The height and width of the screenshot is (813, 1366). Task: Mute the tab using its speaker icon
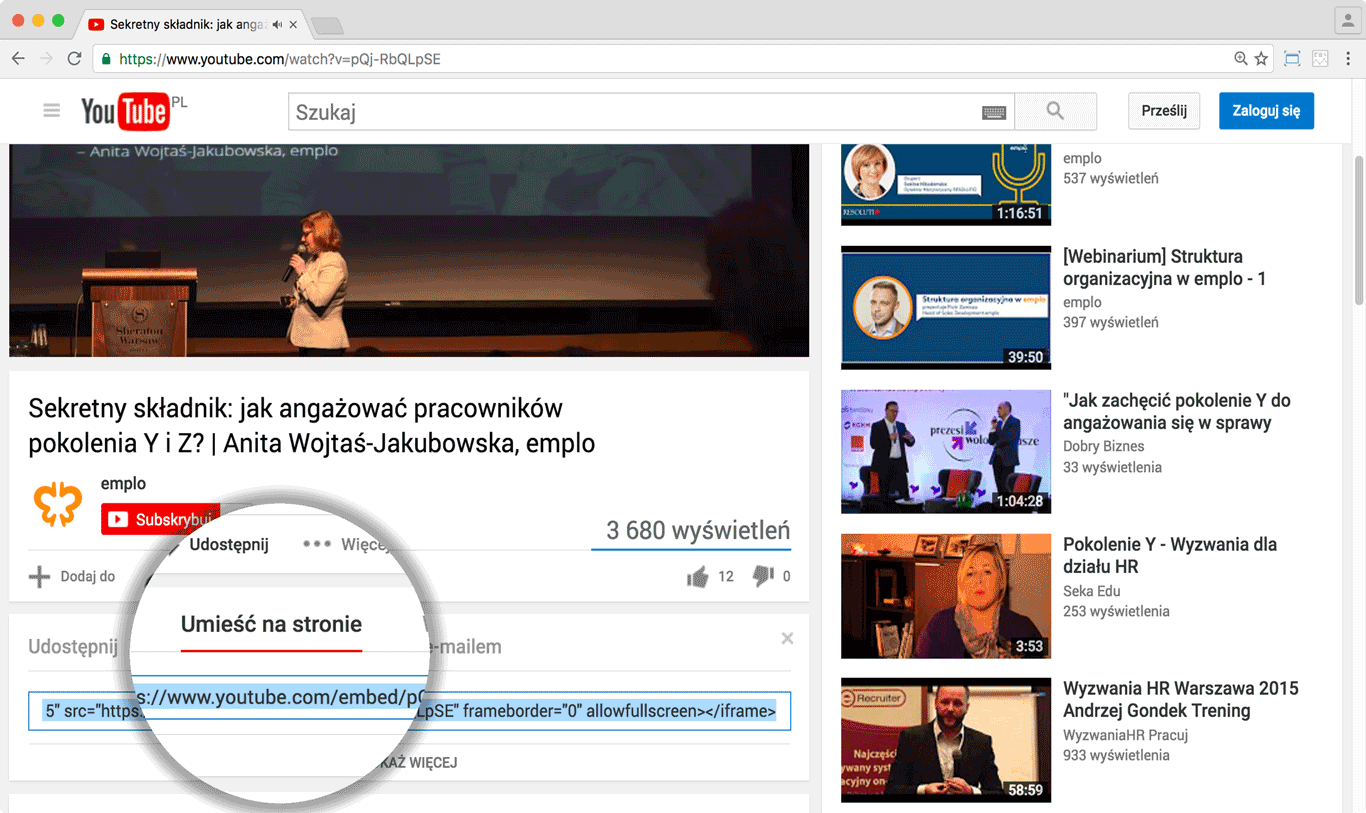click(277, 24)
